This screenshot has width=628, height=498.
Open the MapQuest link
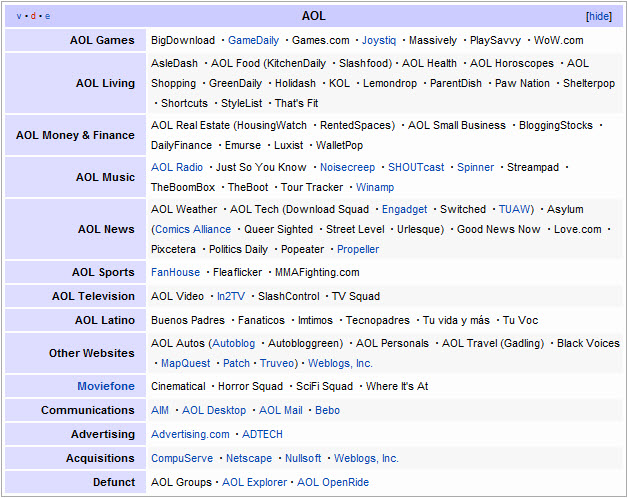coord(185,364)
